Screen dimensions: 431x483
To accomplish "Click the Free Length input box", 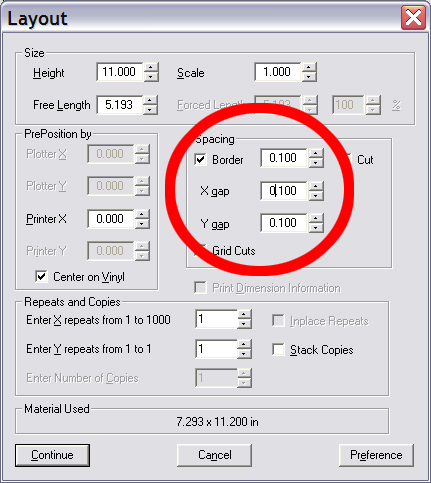I will [120, 105].
